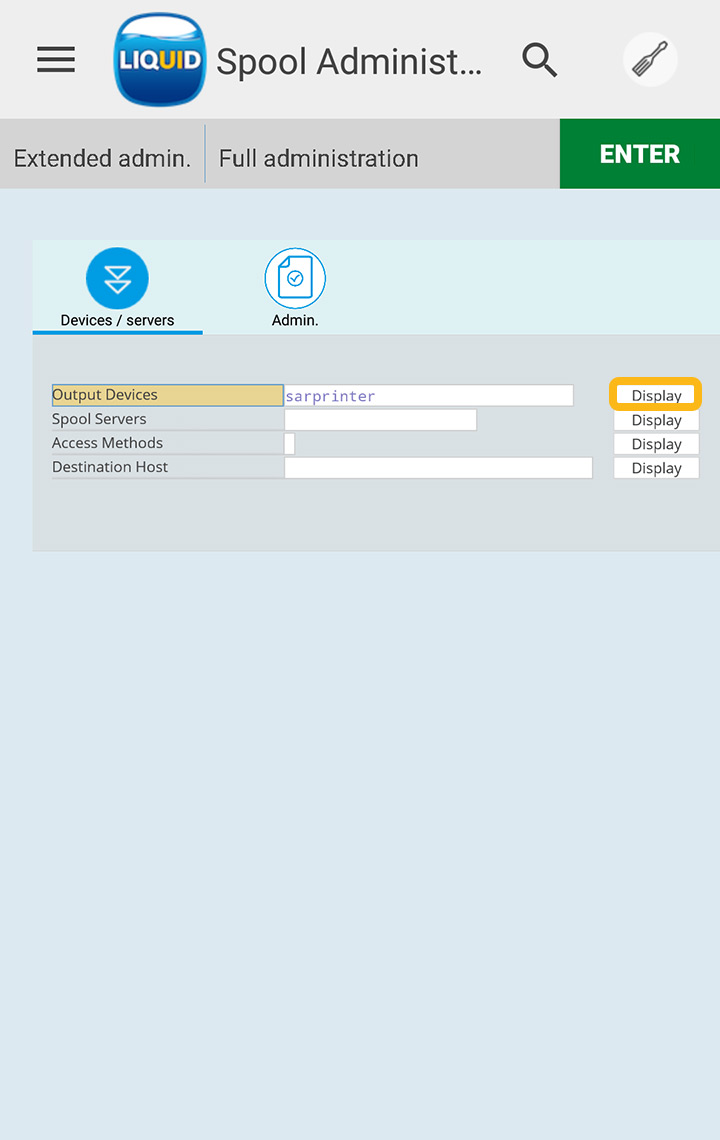Click Display button for Access Methods
The height and width of the screenshot is (1140, 720).
click(656, 444)
